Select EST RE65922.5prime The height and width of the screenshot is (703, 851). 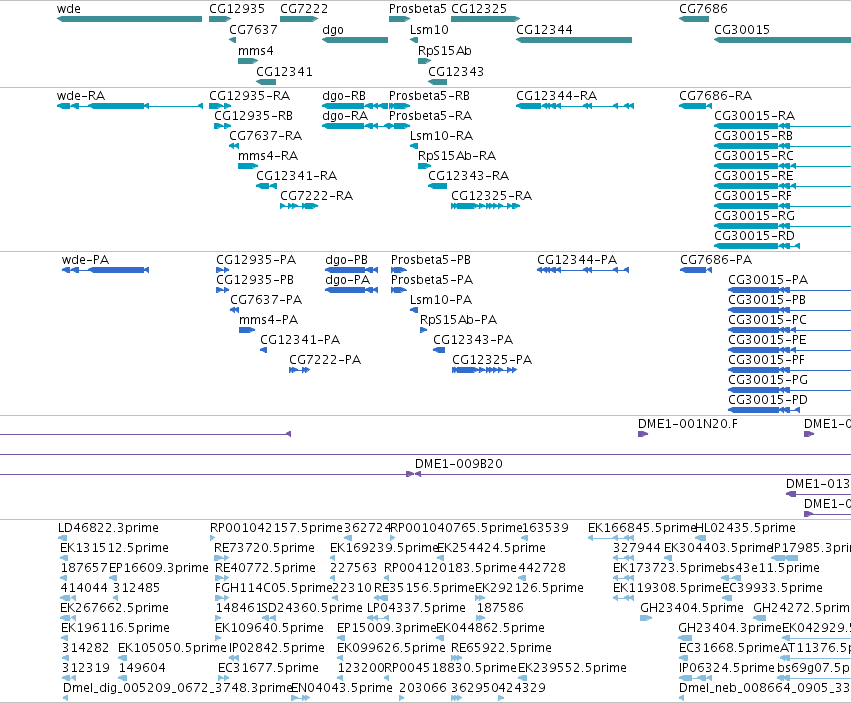(x=456, y=658)
